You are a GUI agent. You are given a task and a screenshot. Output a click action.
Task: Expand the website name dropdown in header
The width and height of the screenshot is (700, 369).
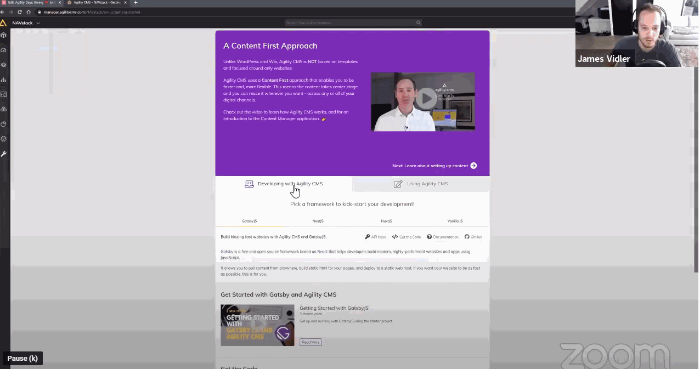[x=26, y=23]
